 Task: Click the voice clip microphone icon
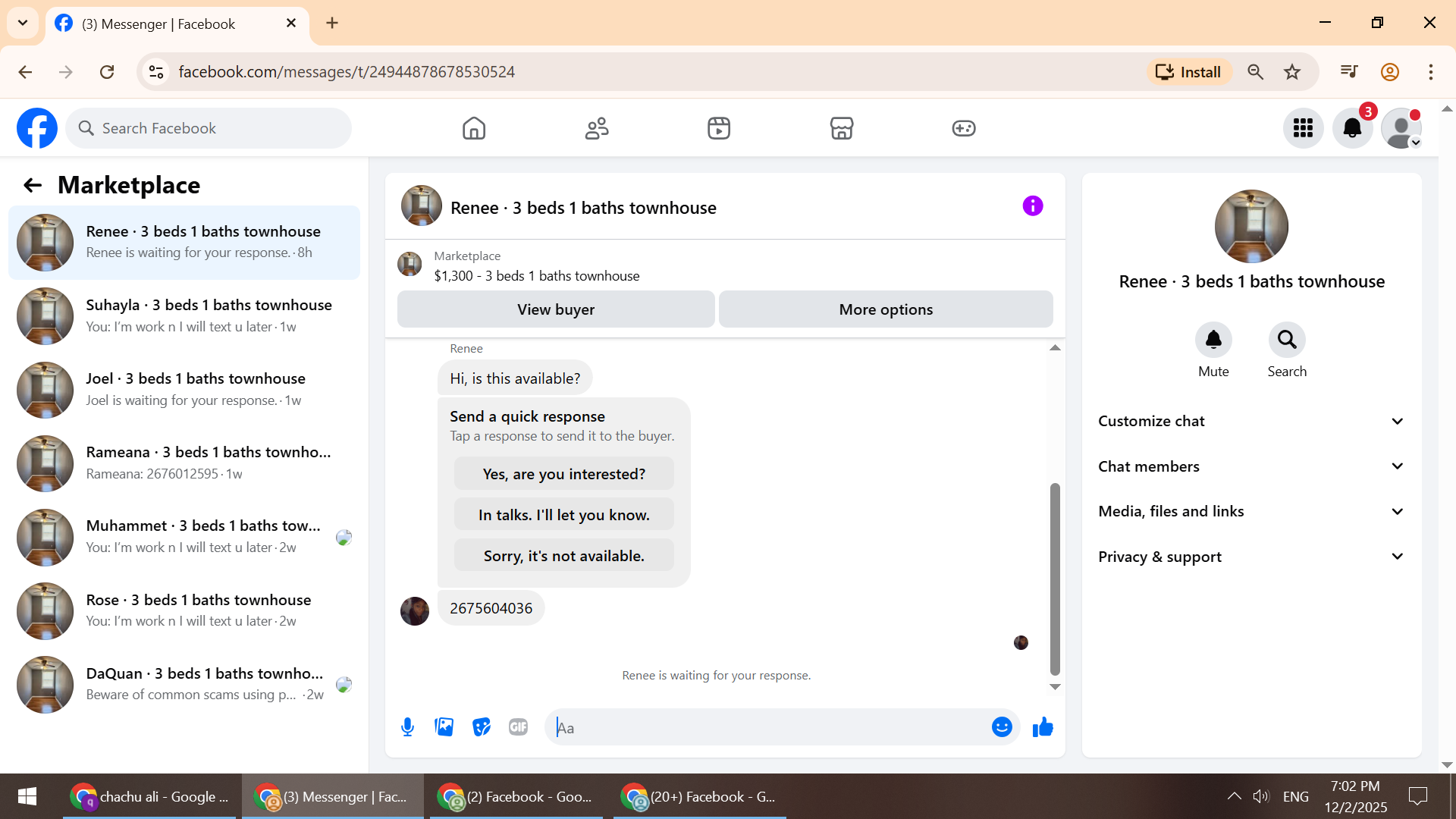(407, 727)
